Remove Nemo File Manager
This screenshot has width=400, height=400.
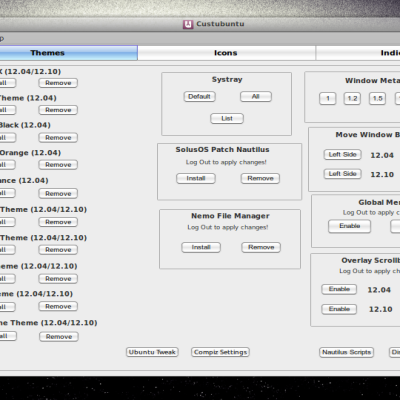[261, 247]
